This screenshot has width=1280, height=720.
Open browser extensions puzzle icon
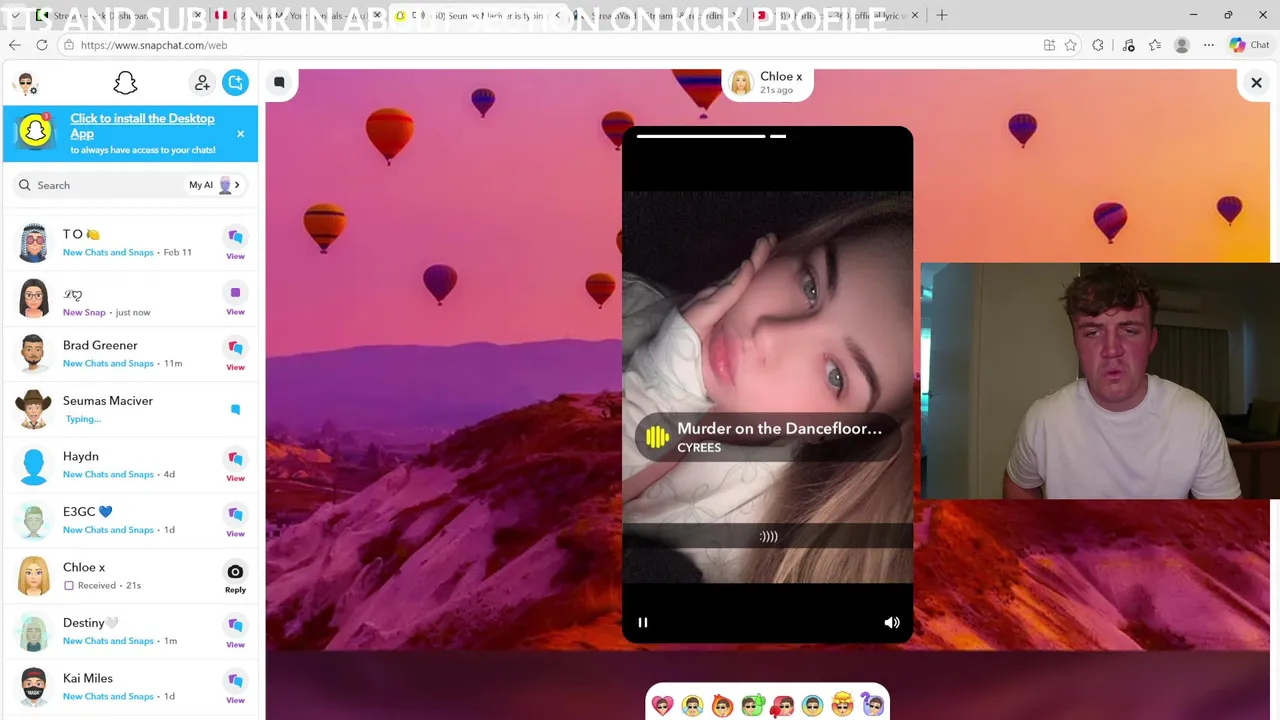[1098, 45]
